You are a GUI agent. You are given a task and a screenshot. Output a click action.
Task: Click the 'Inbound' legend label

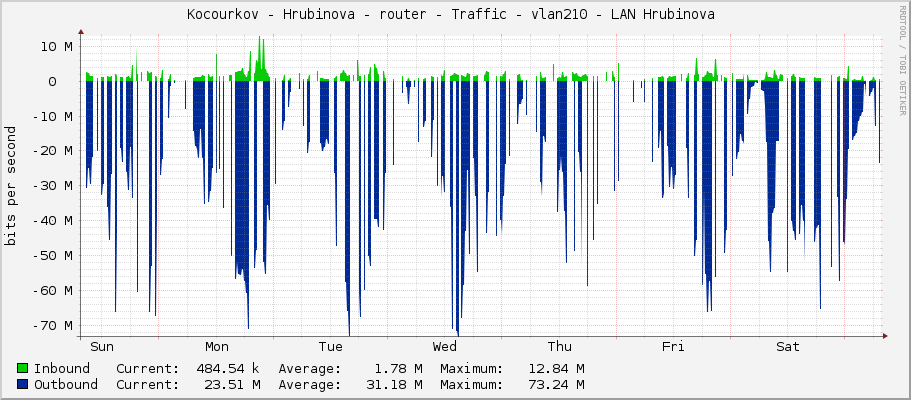click(x=62, y=369)
